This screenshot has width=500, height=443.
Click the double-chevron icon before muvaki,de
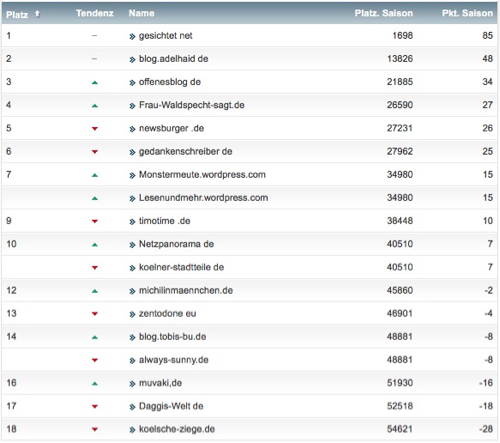point(132,384)
